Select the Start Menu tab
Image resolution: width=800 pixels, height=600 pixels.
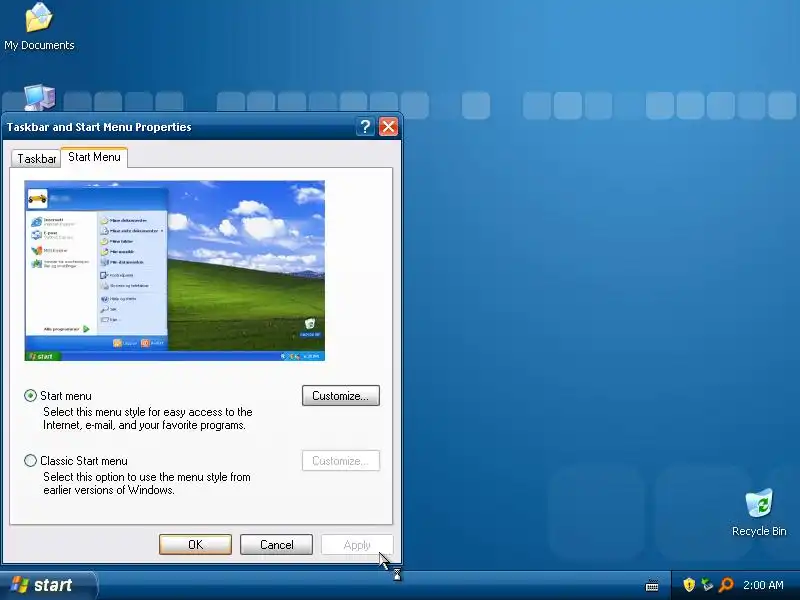pos(94,157)
